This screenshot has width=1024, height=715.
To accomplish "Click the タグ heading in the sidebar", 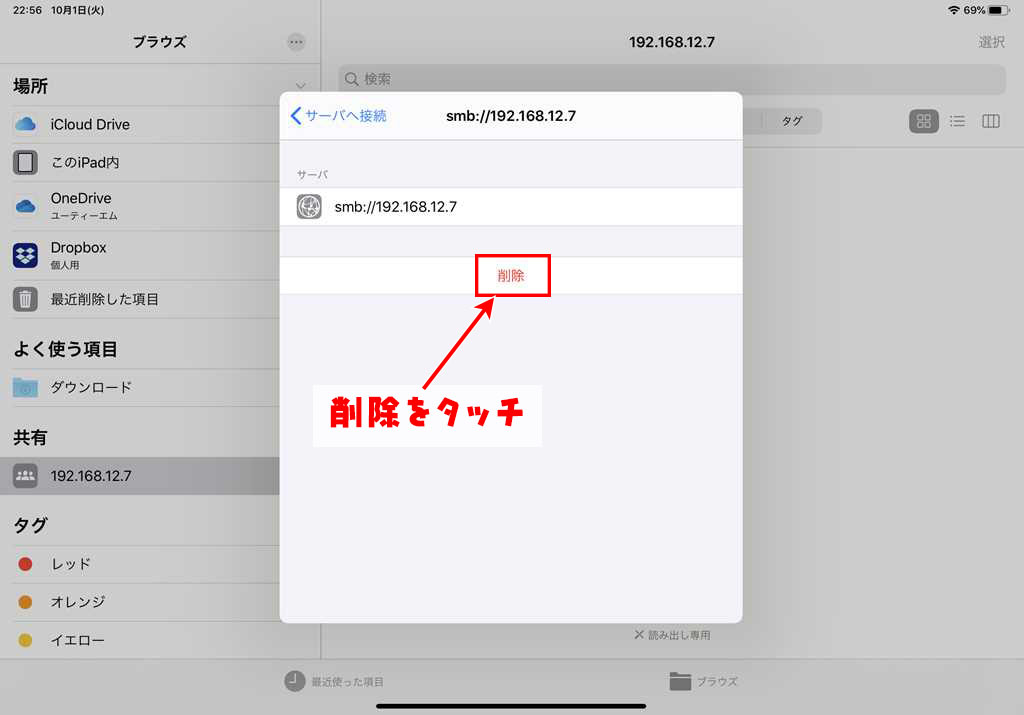I will point(30,526).
